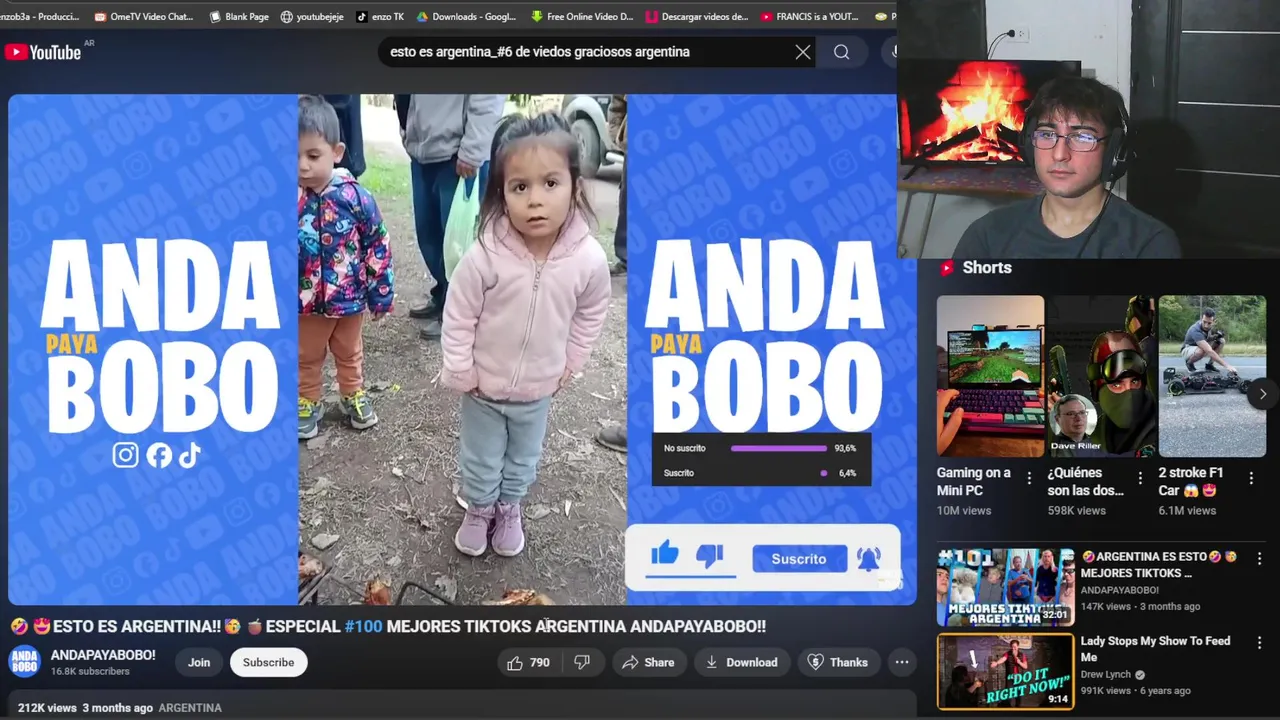The height and width of the screenshot is (720, 1280).
Task: Click the Facebook icon in video overlay
Action: tap(159, 456)
